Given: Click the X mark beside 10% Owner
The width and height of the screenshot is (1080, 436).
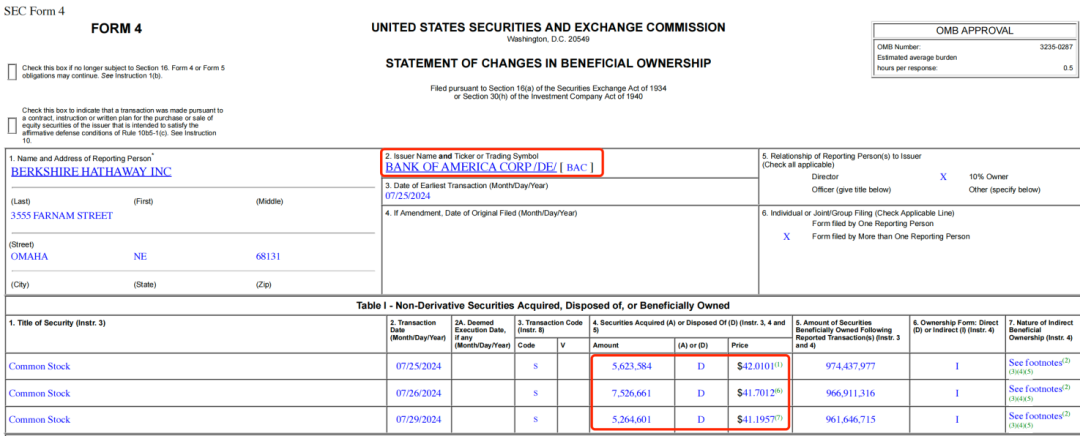Looking at the screenshot, I should (943, 176).
